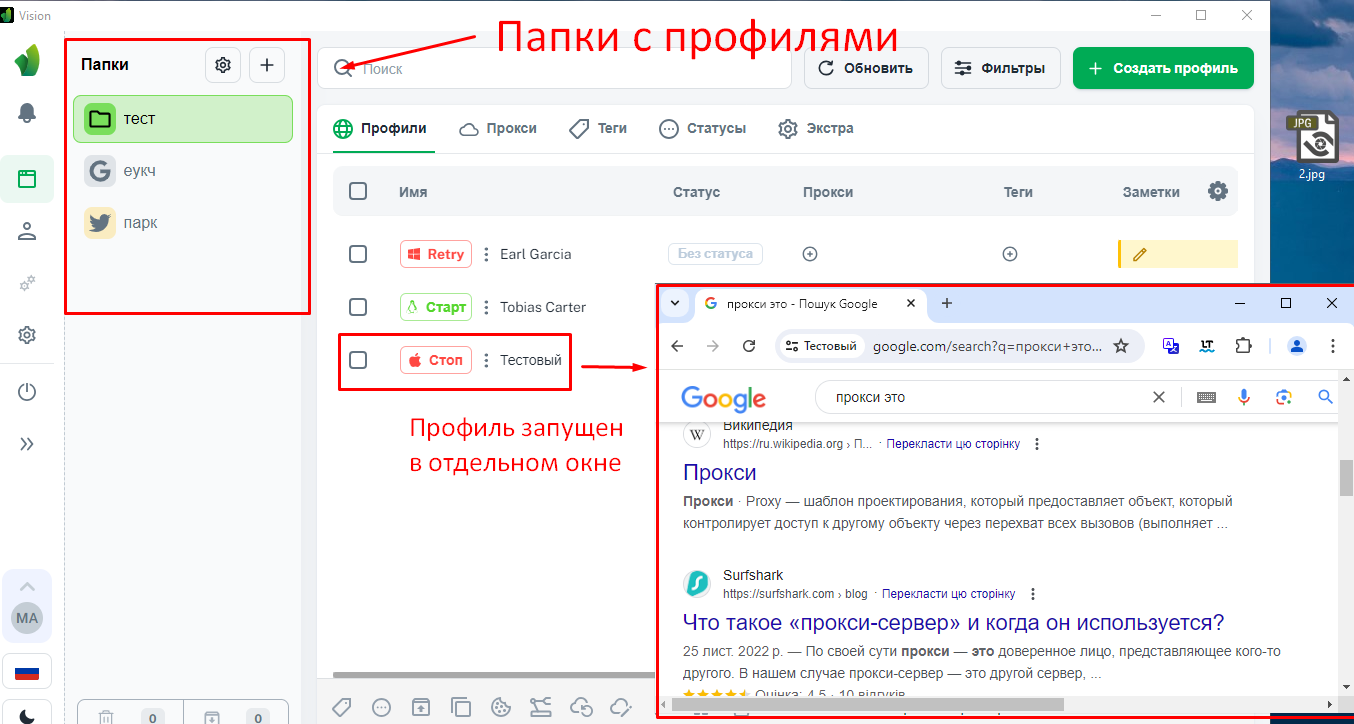Click the tag icon in bottom toolbar
This screenshot has height=724, width=1354.
tap(341, 707)
